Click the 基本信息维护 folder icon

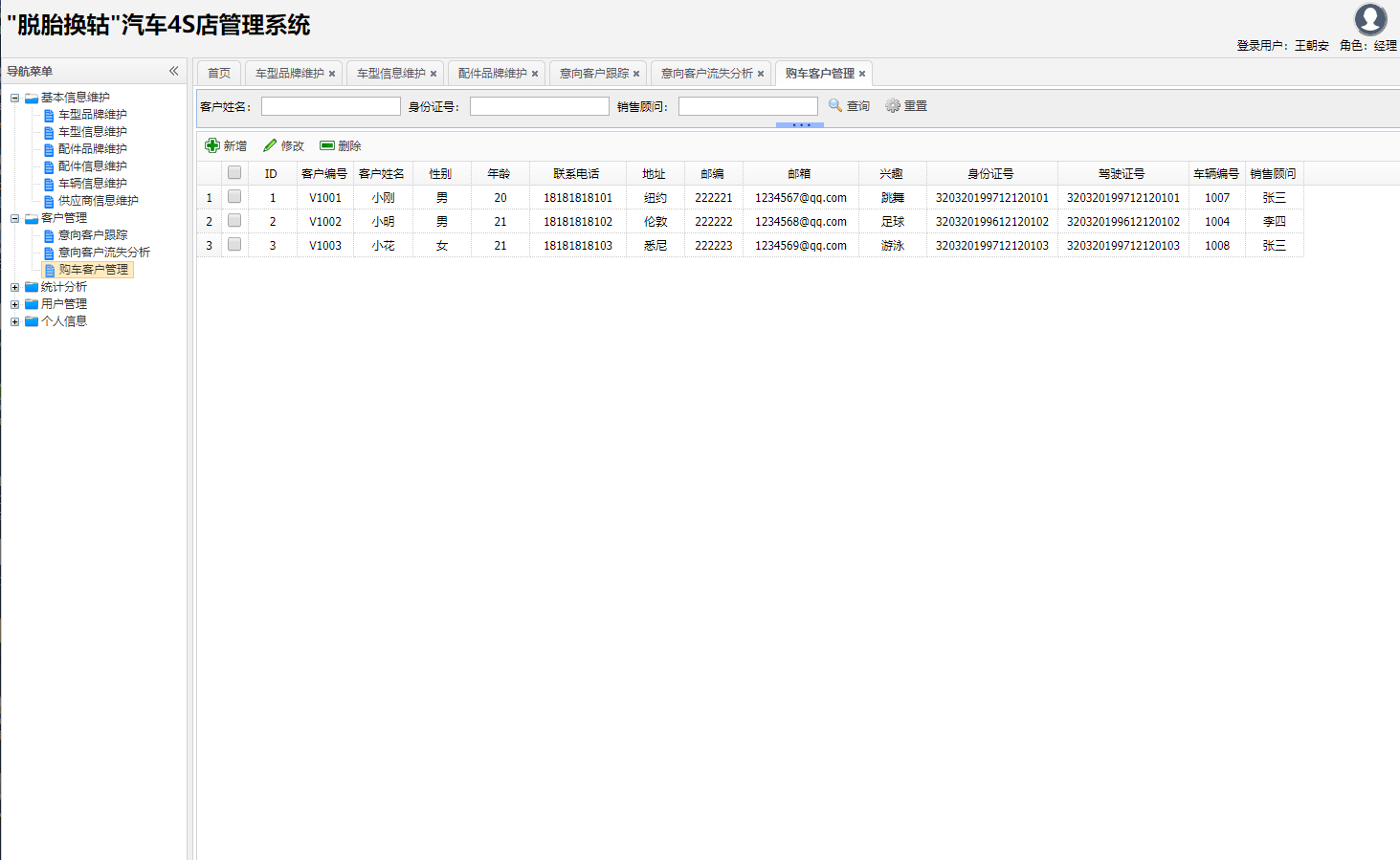[32, 98]
